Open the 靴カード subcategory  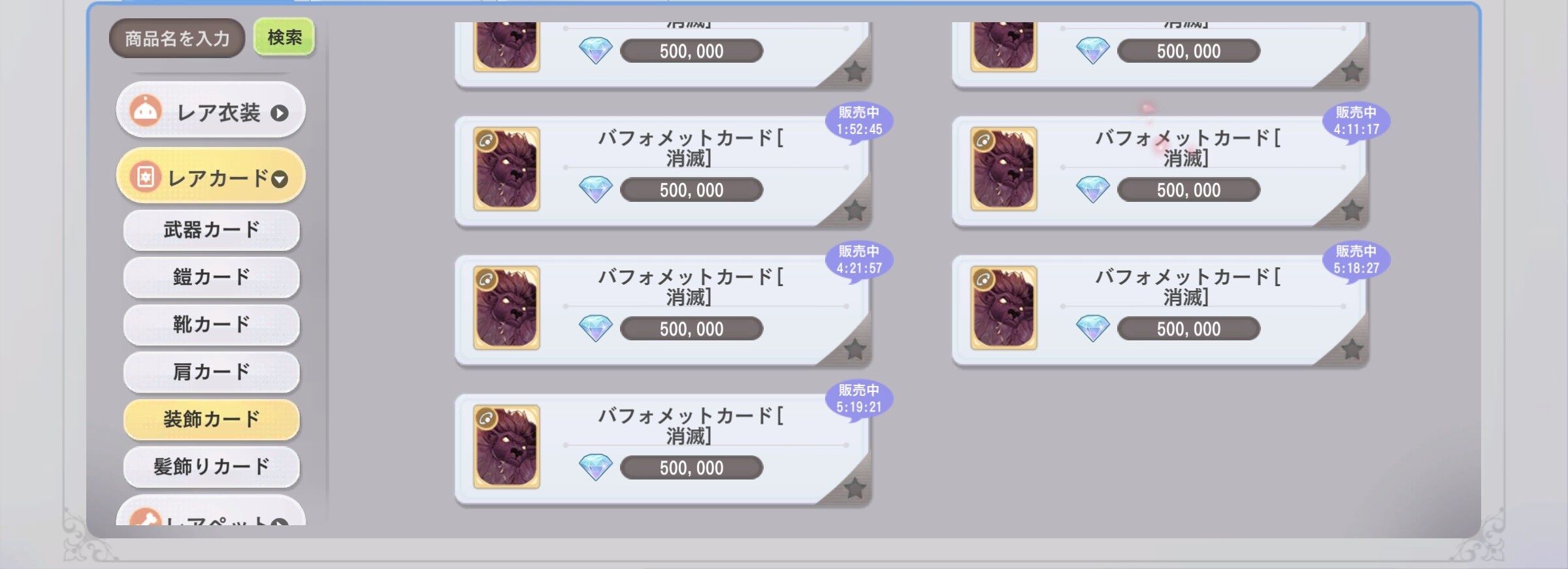click(x=211, y=324)
